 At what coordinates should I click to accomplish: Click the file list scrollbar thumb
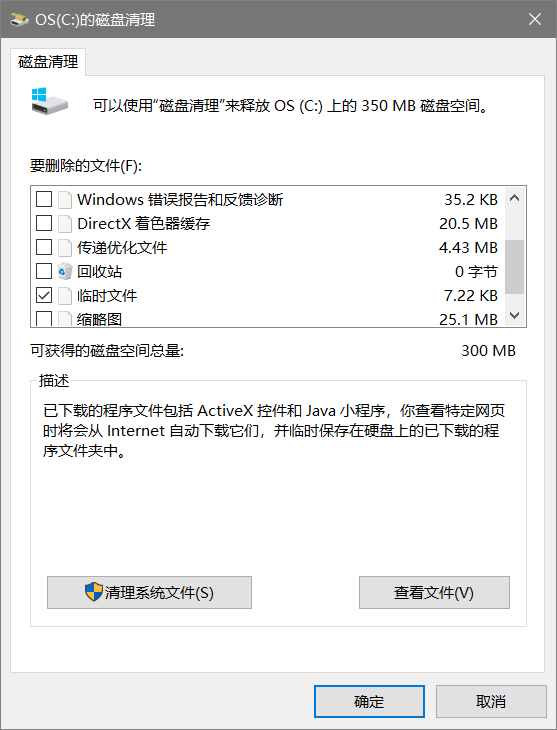pyautogui.click(x=515, y=267)
